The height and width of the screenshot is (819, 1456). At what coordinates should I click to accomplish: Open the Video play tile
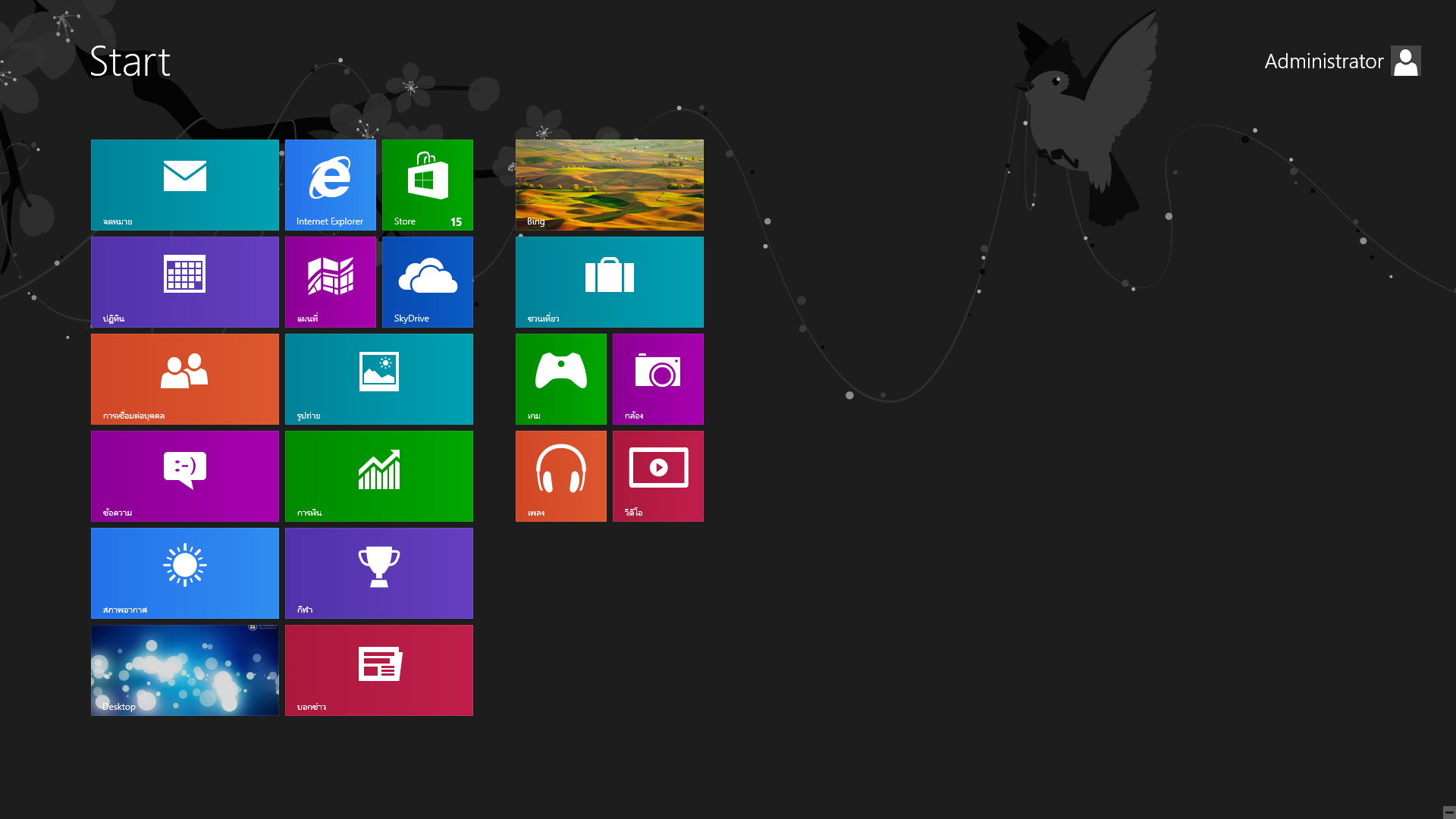657,475
